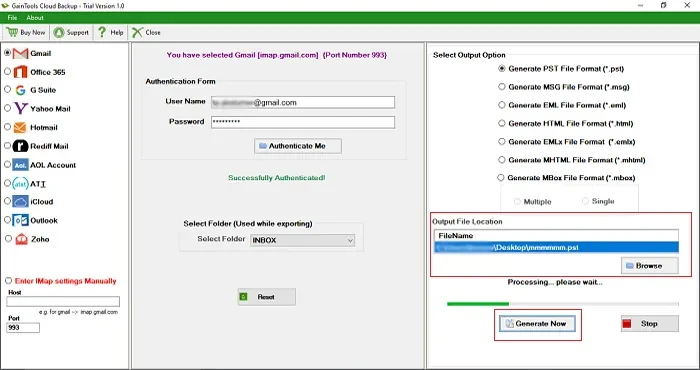The width and height of the screenshot is (700, 370).
Task: Click the FileName column header
Action: pyautogui.click(x=556, y=236)
